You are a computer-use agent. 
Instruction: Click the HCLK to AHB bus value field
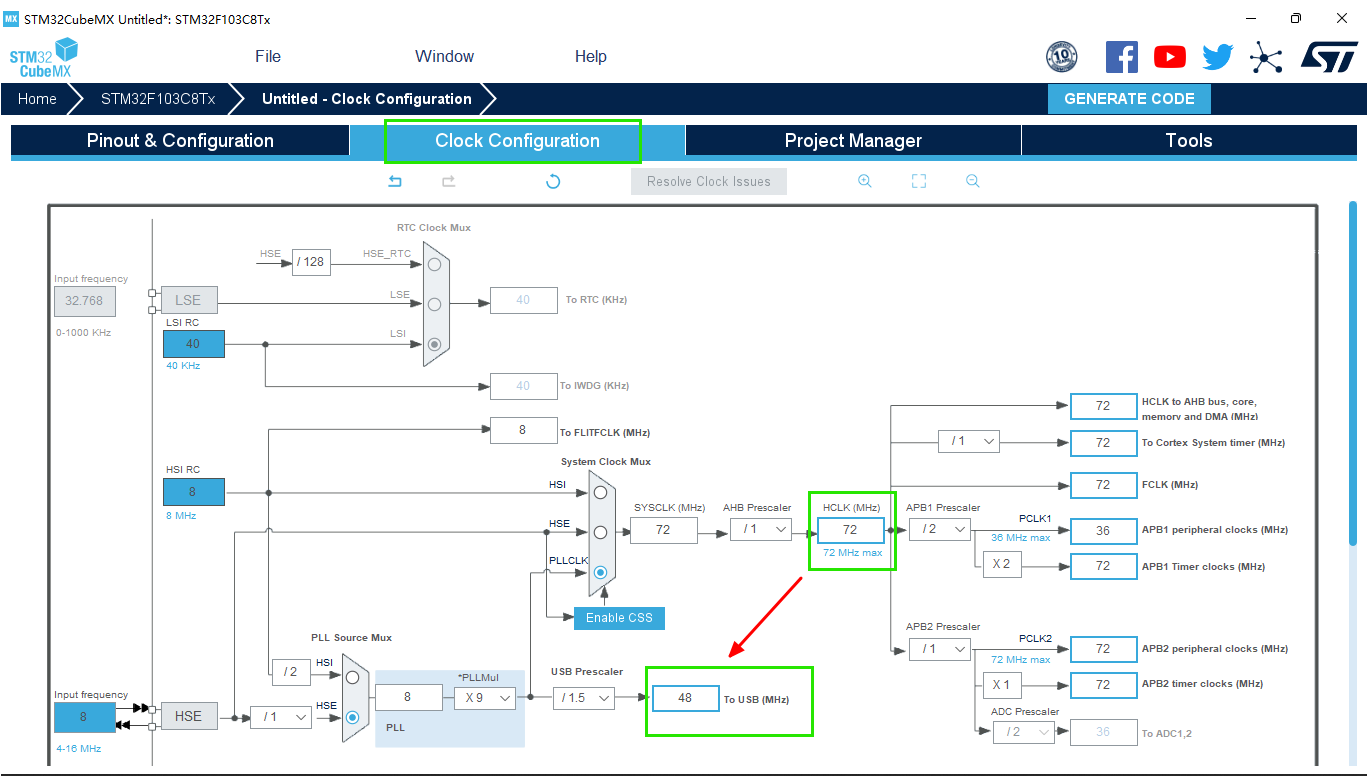pyautogui.click(x=1103, y=406)
